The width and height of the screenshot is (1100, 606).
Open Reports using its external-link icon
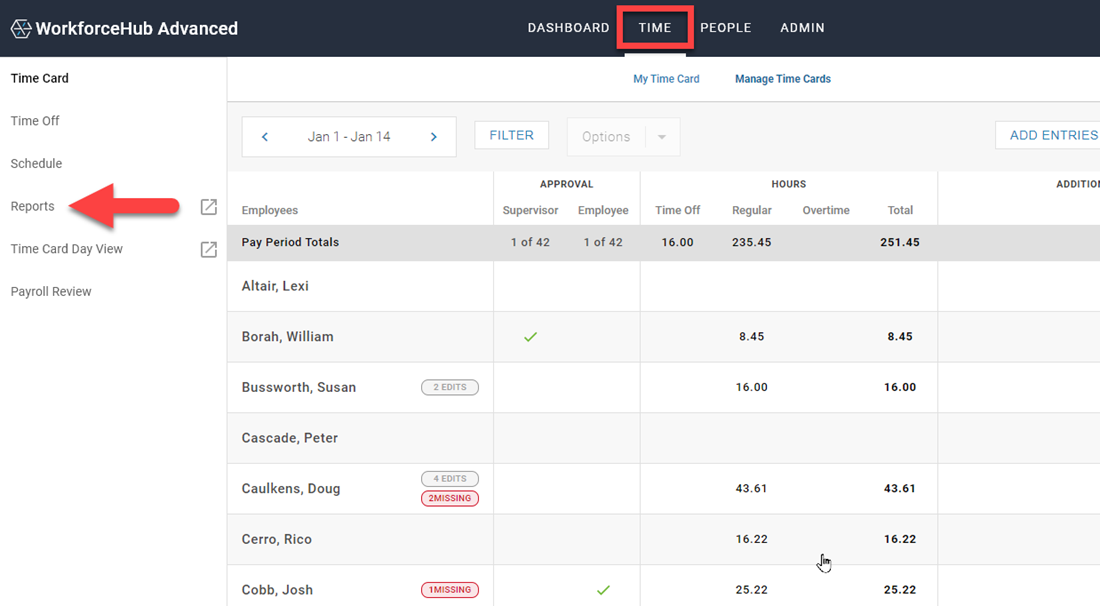208,206
